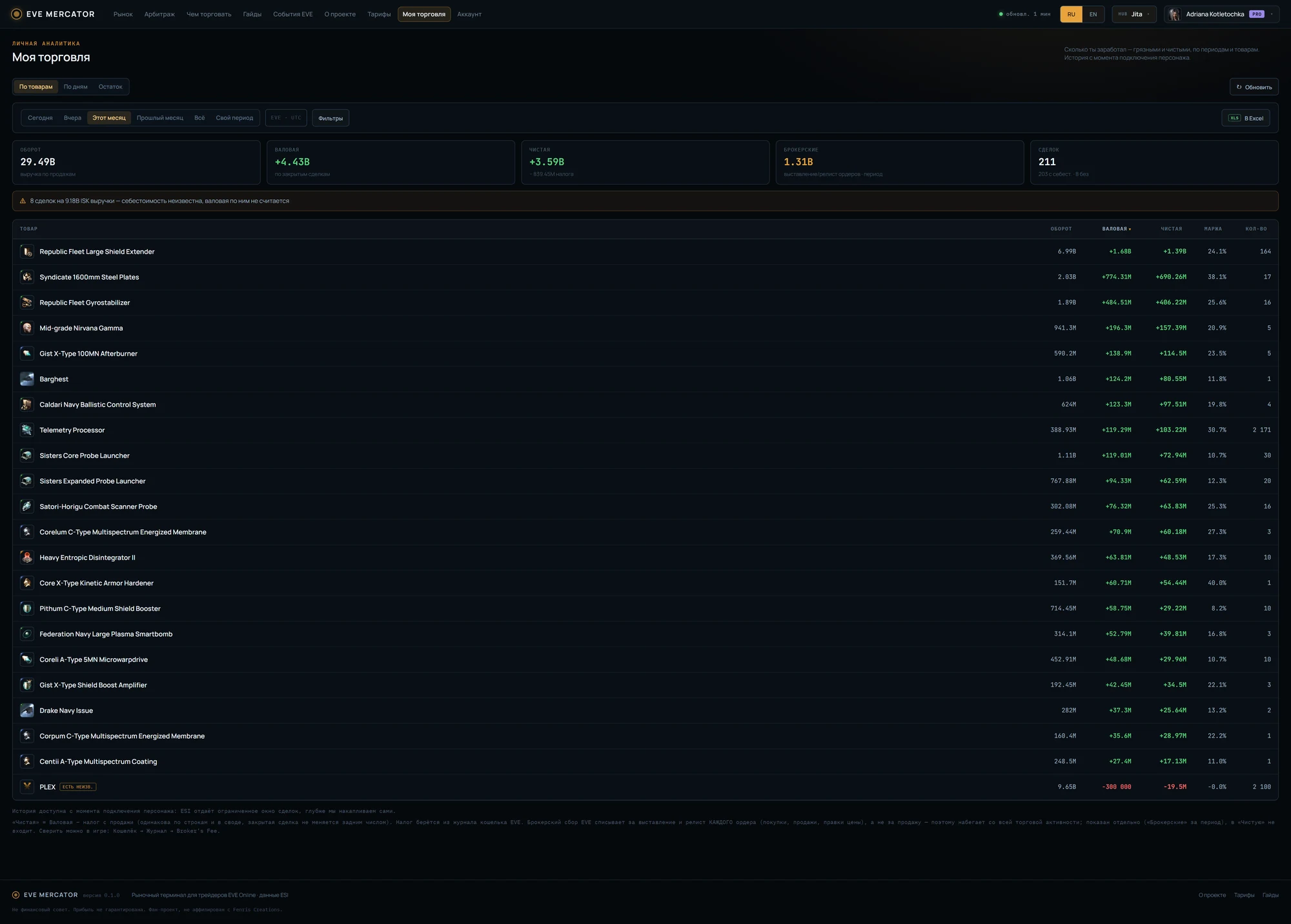Image resolution: width=1291 pixels, height=924 pixels.
Task: Sort table by Оборот column
Action: 1061,229
